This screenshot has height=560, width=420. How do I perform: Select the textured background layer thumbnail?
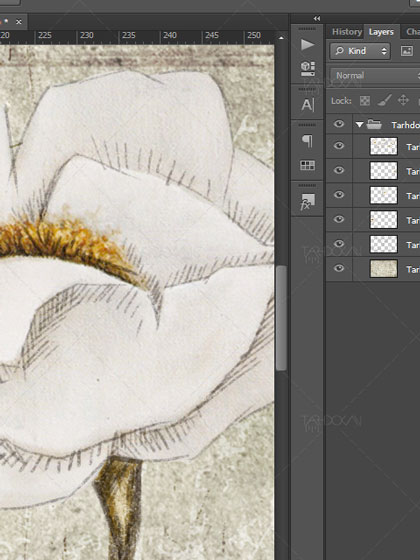pyautogui.click(x=384, y=269)
